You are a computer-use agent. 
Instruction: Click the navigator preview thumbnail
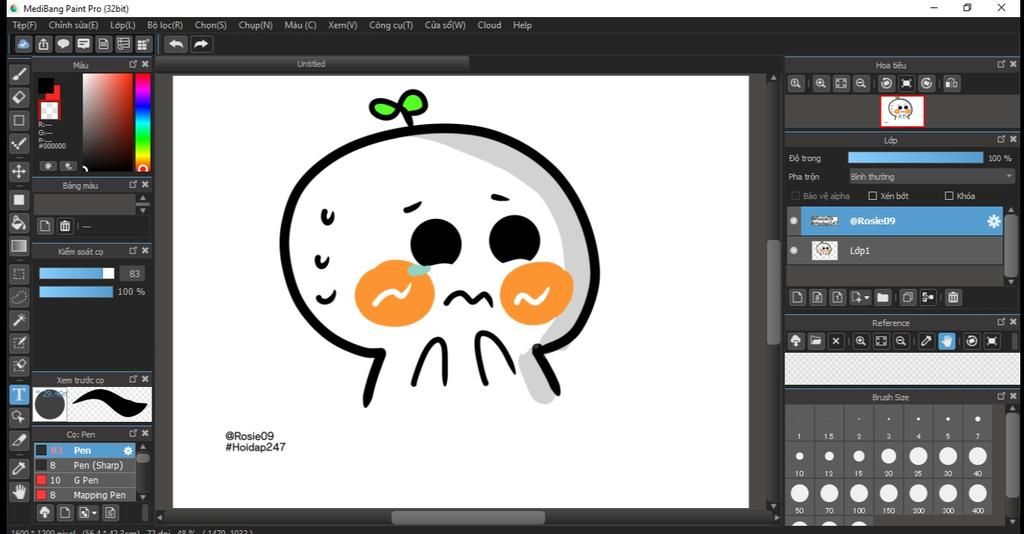902,112
